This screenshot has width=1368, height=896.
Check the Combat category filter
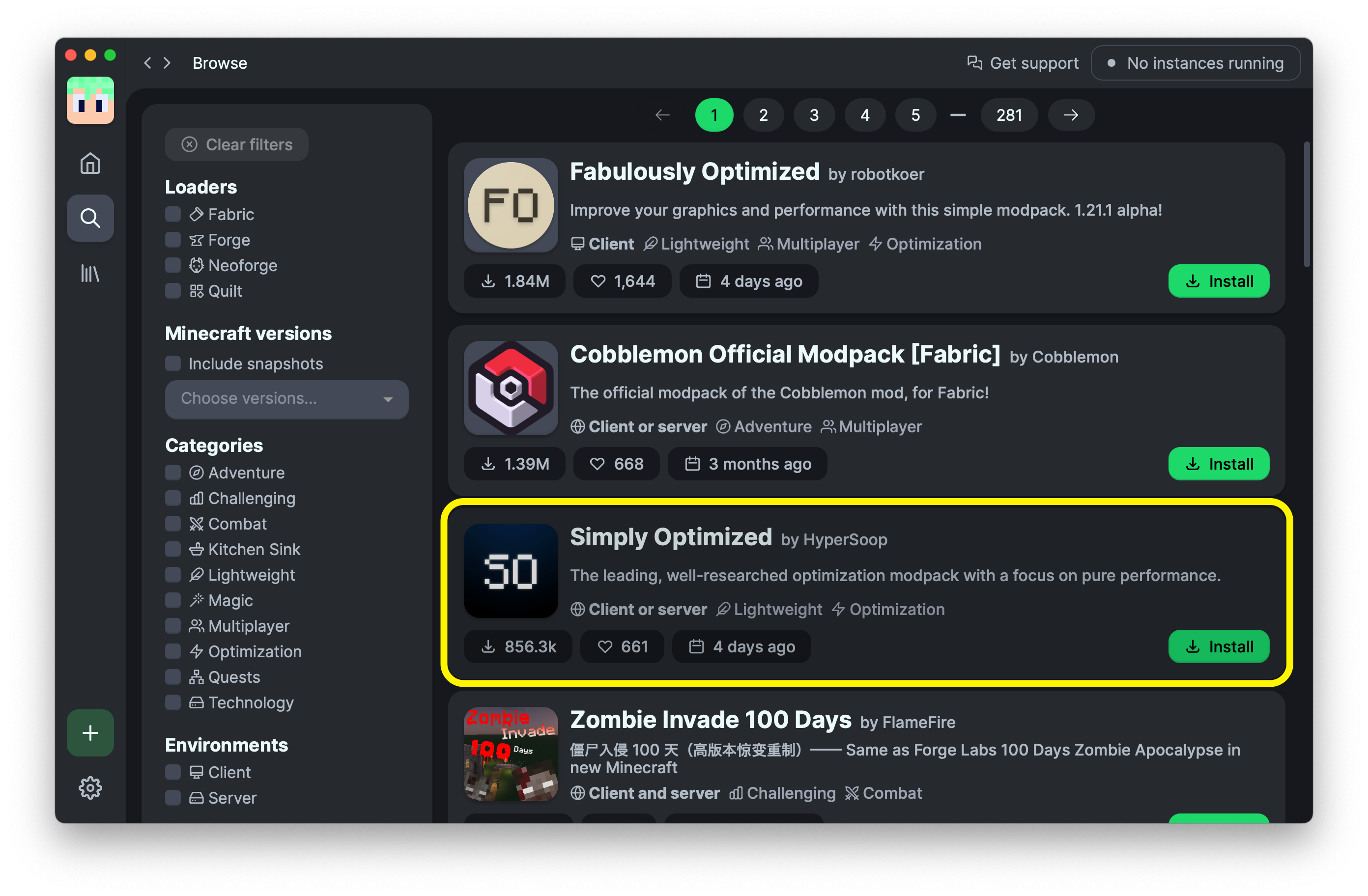pyautogui.click(x=173, y=524)
